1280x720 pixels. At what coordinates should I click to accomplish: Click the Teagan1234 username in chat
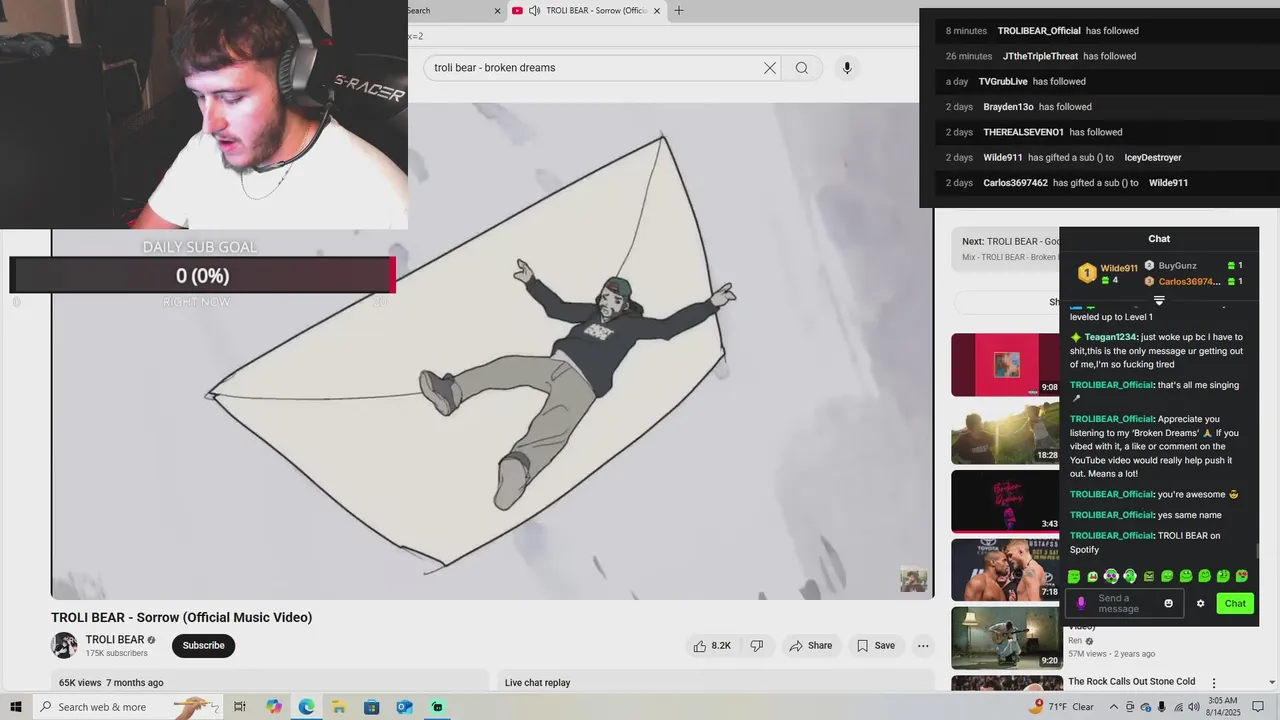pos(1110,337)
